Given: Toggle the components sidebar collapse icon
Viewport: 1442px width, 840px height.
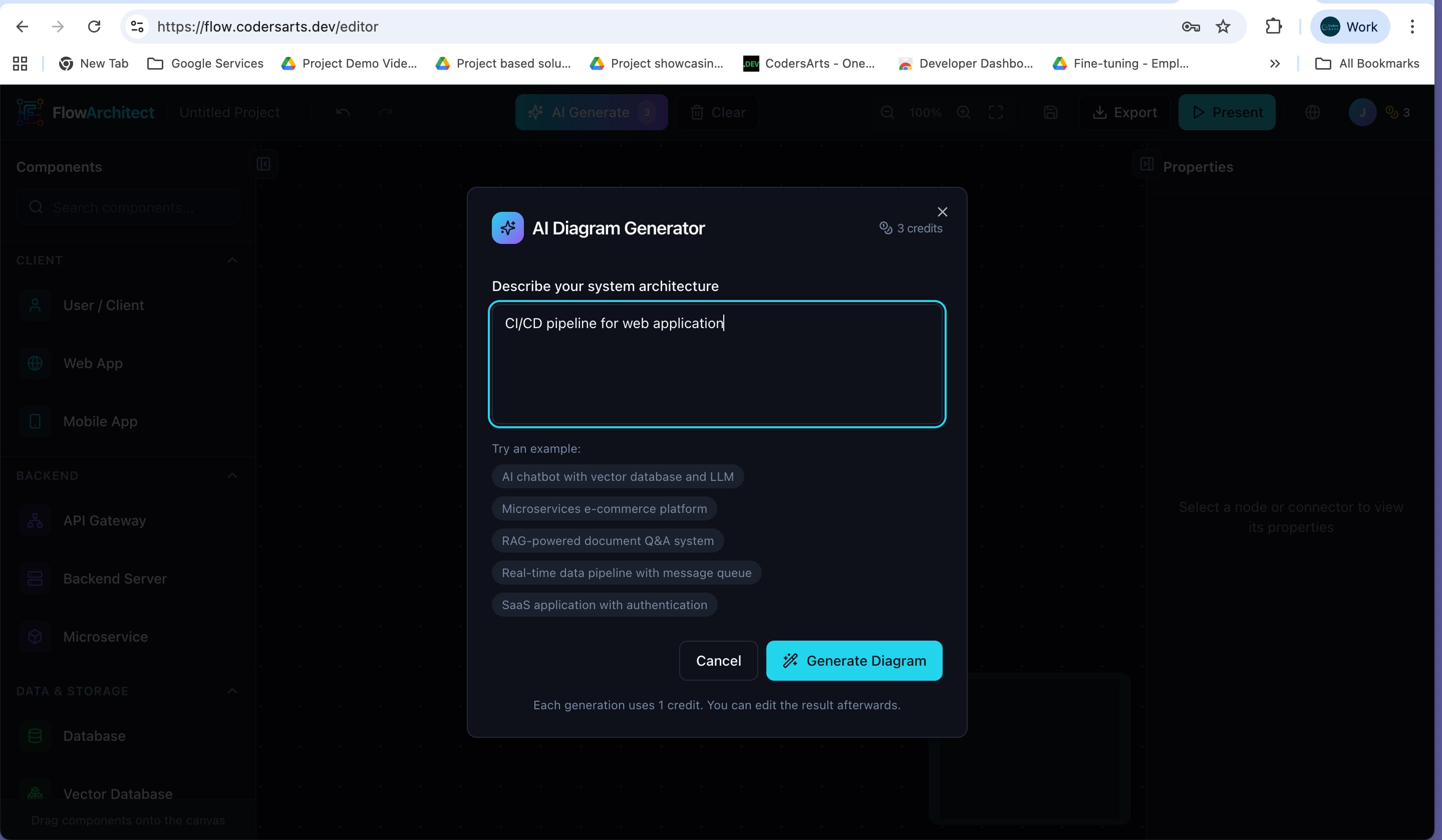Looking at the screenshot, I should pyautogui.click(x=263, y=164).
